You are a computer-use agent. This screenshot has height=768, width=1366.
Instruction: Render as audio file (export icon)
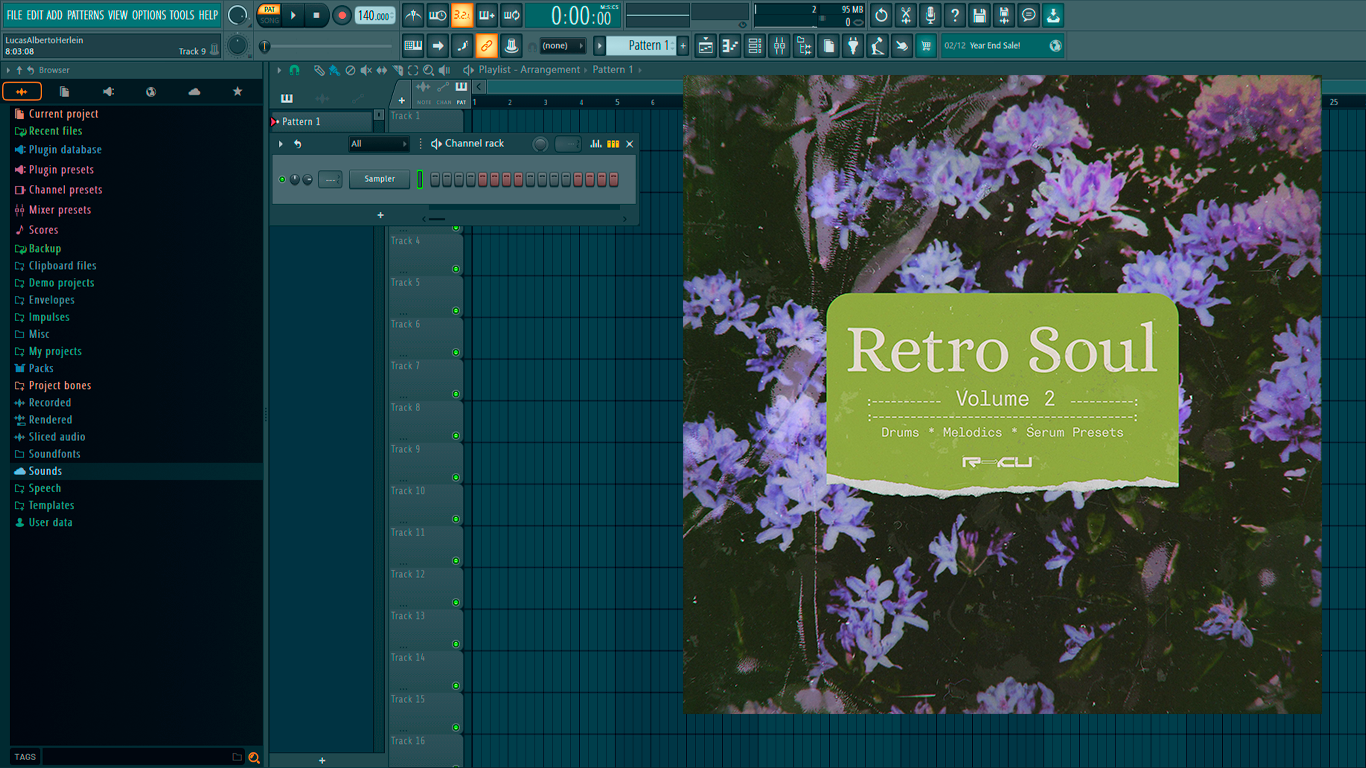(1004, 15)
